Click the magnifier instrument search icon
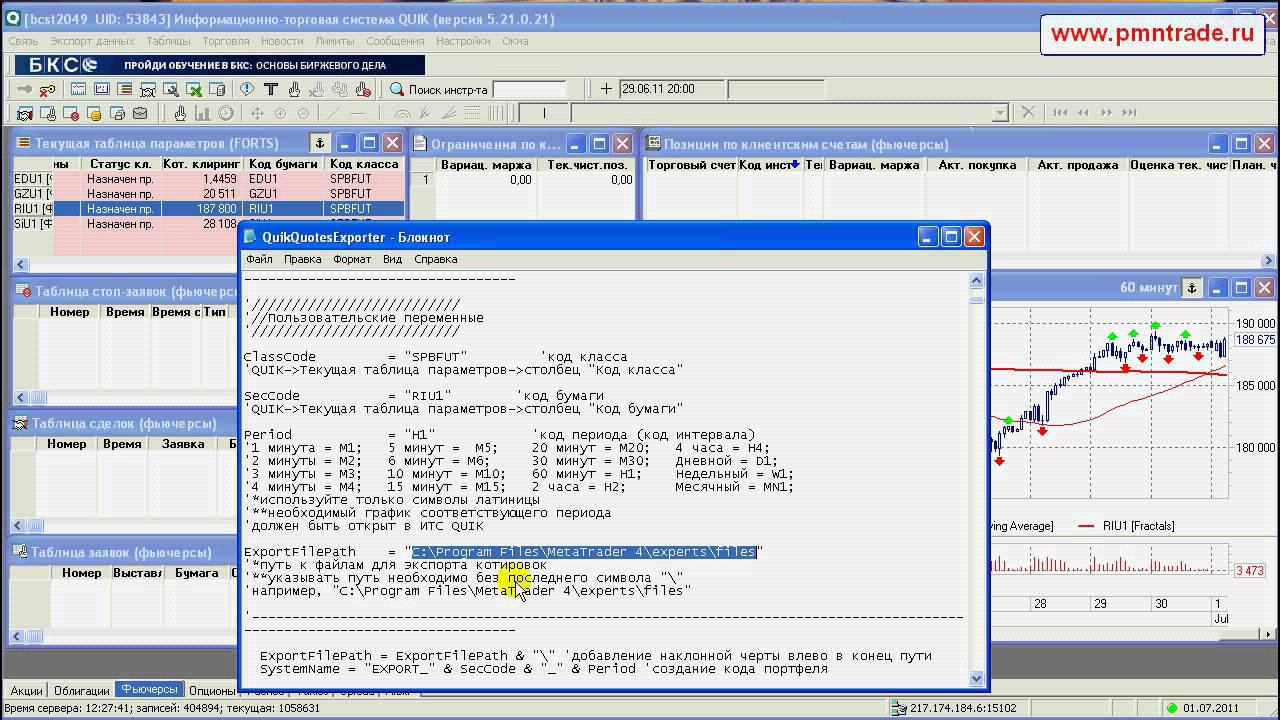 (x=396, y=89)
